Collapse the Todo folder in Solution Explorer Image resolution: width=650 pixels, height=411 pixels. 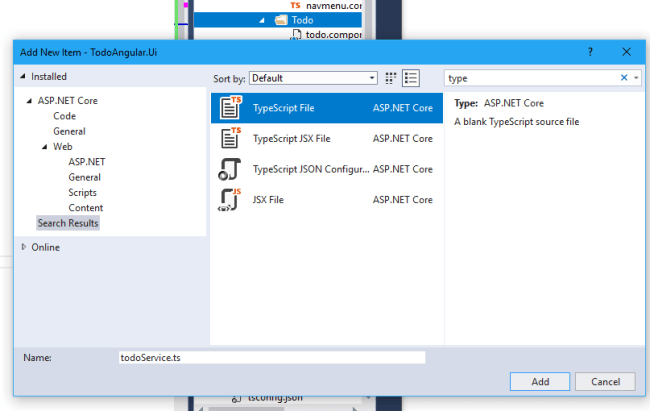coord(262,20)
